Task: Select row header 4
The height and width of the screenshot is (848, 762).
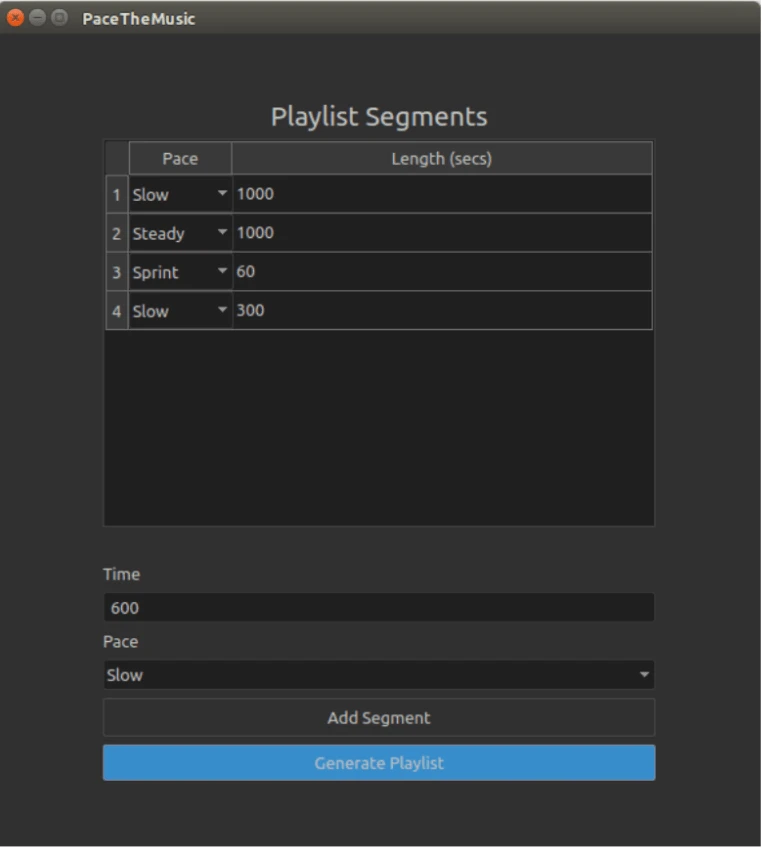Action: pyautogui.click(x=116, y=311)
